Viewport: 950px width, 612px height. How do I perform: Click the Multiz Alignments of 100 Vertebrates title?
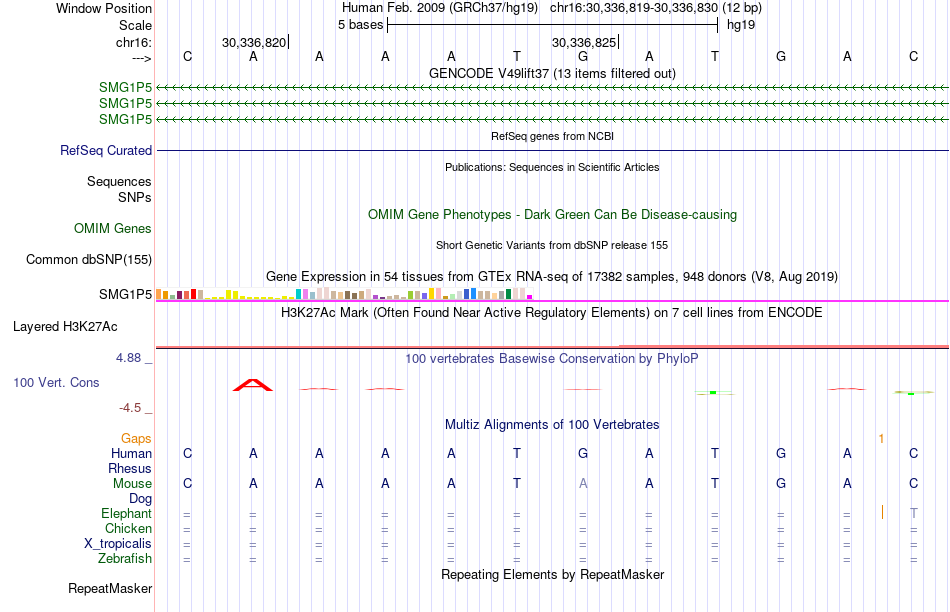point(552,425)
